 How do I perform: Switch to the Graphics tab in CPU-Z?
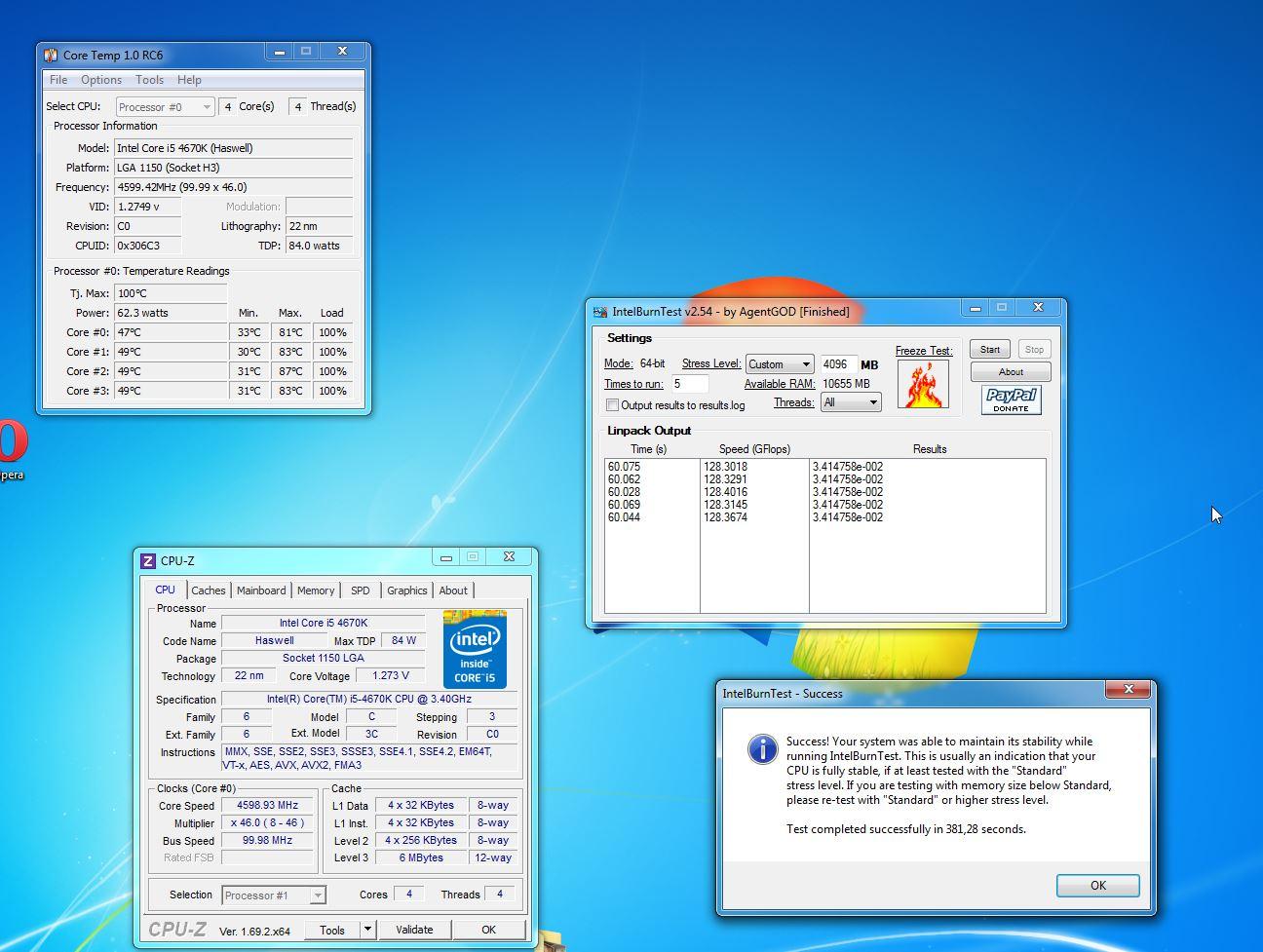click(406, 590)
